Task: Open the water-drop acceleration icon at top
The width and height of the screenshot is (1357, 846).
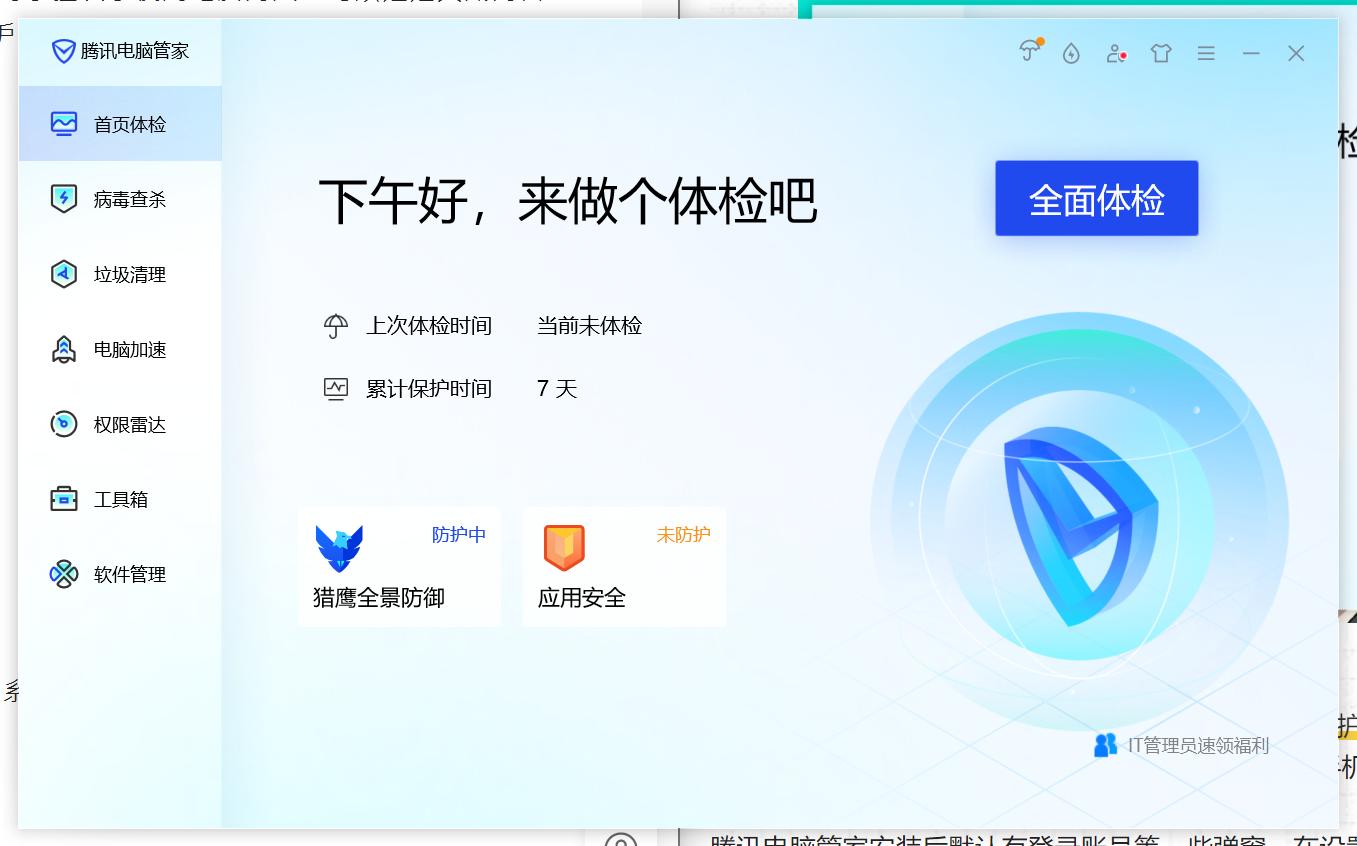Action: [1071, 53]
